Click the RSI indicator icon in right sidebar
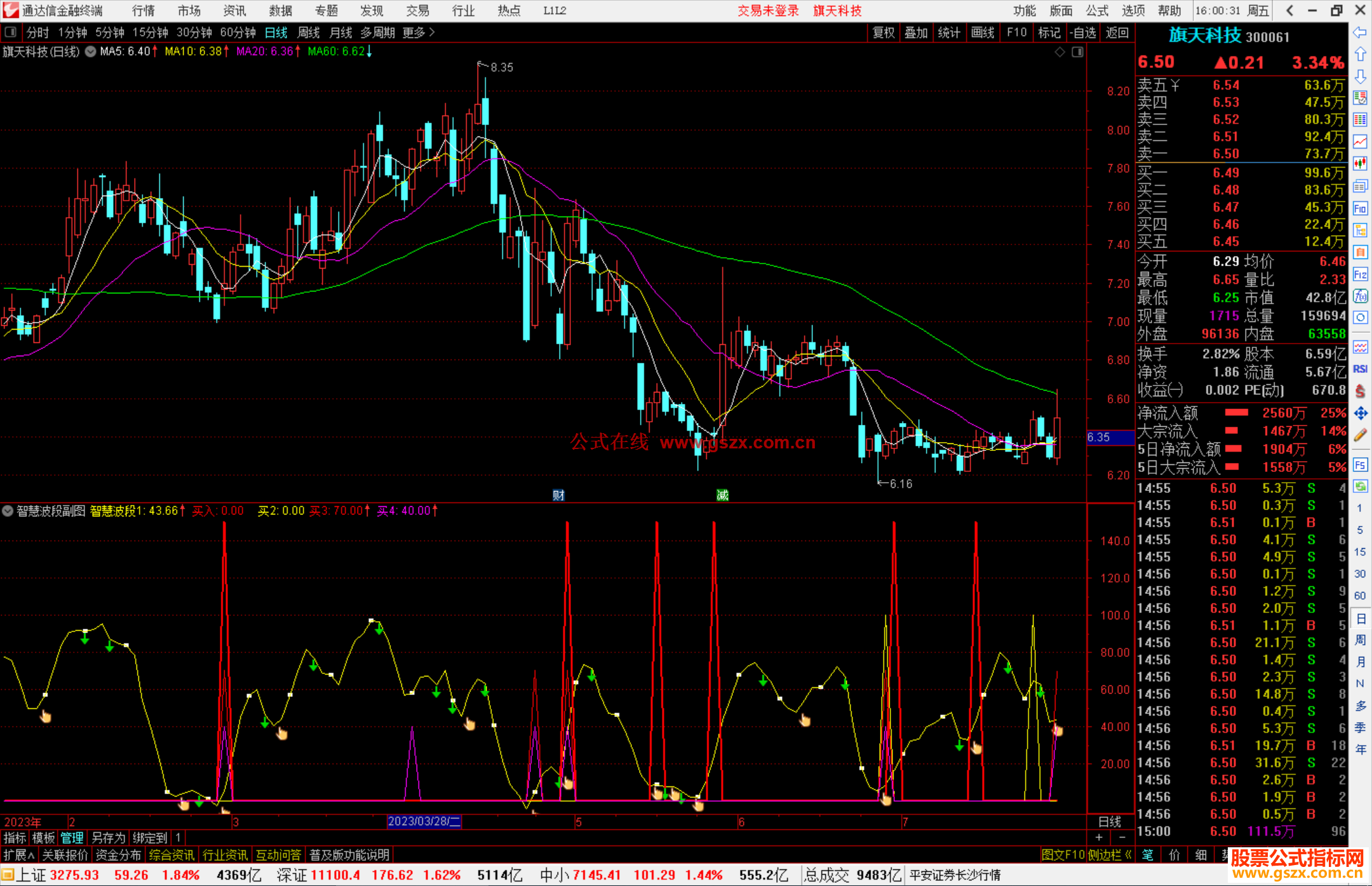1372x886 pixels. click(1360, 369)
